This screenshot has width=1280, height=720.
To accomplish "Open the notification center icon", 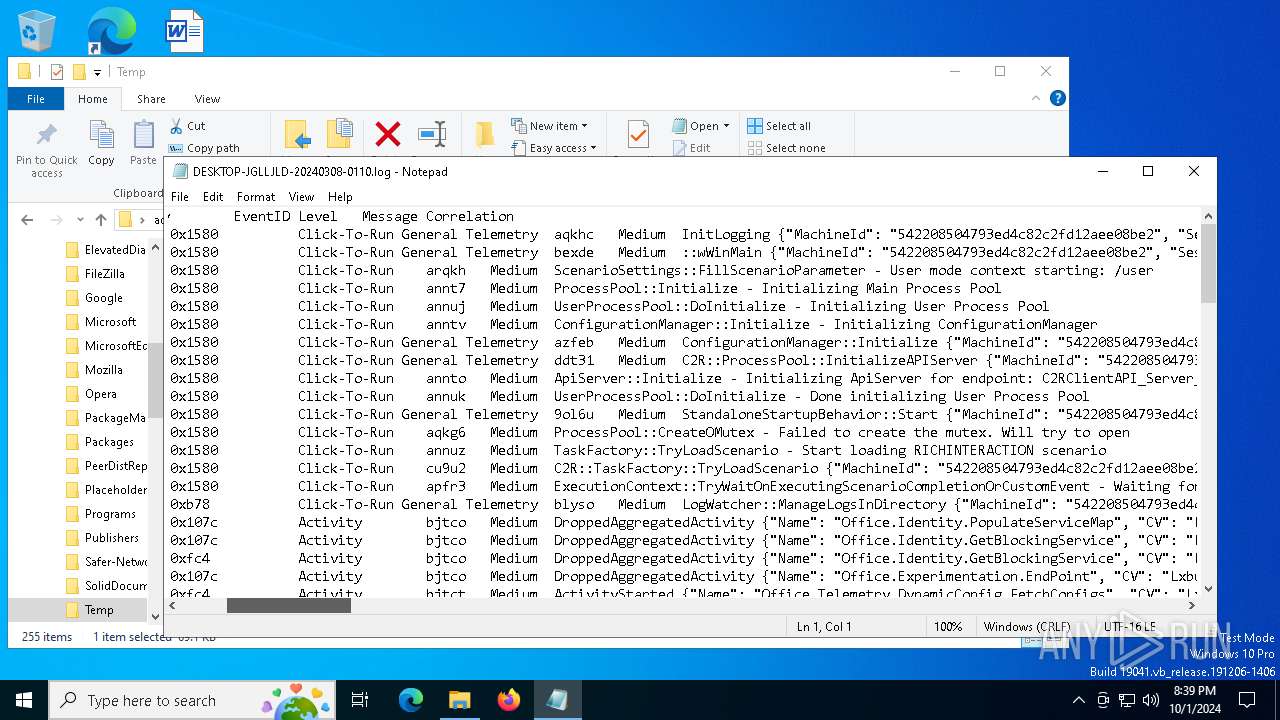I will tap(1247, 700).
